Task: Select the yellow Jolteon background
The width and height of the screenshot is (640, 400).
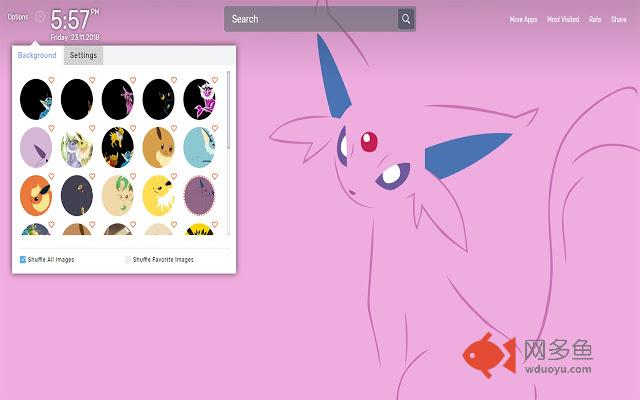Action: tap(158, 196)
